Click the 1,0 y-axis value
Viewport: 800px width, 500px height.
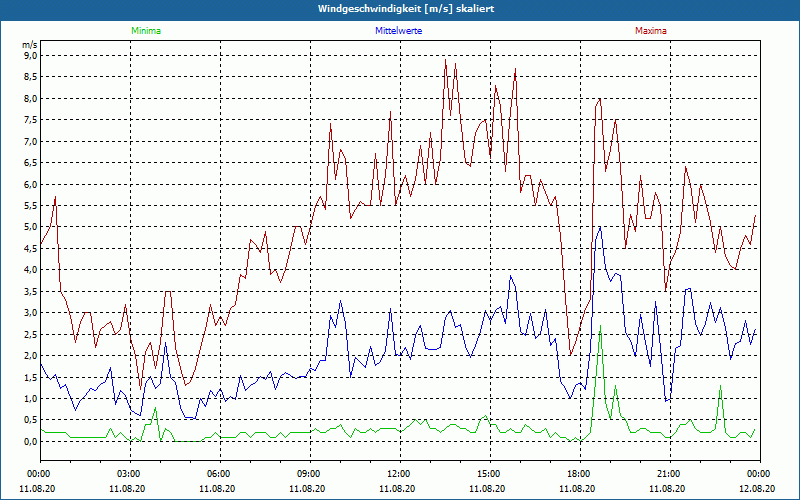[31, 398]
